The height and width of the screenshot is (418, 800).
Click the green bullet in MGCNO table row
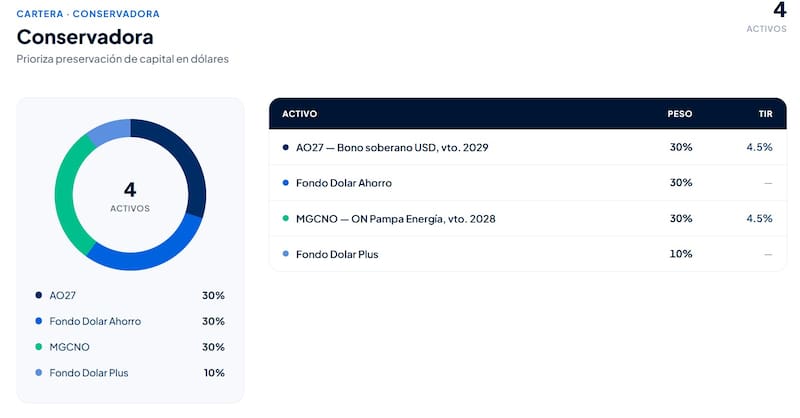tap(286, 218)
